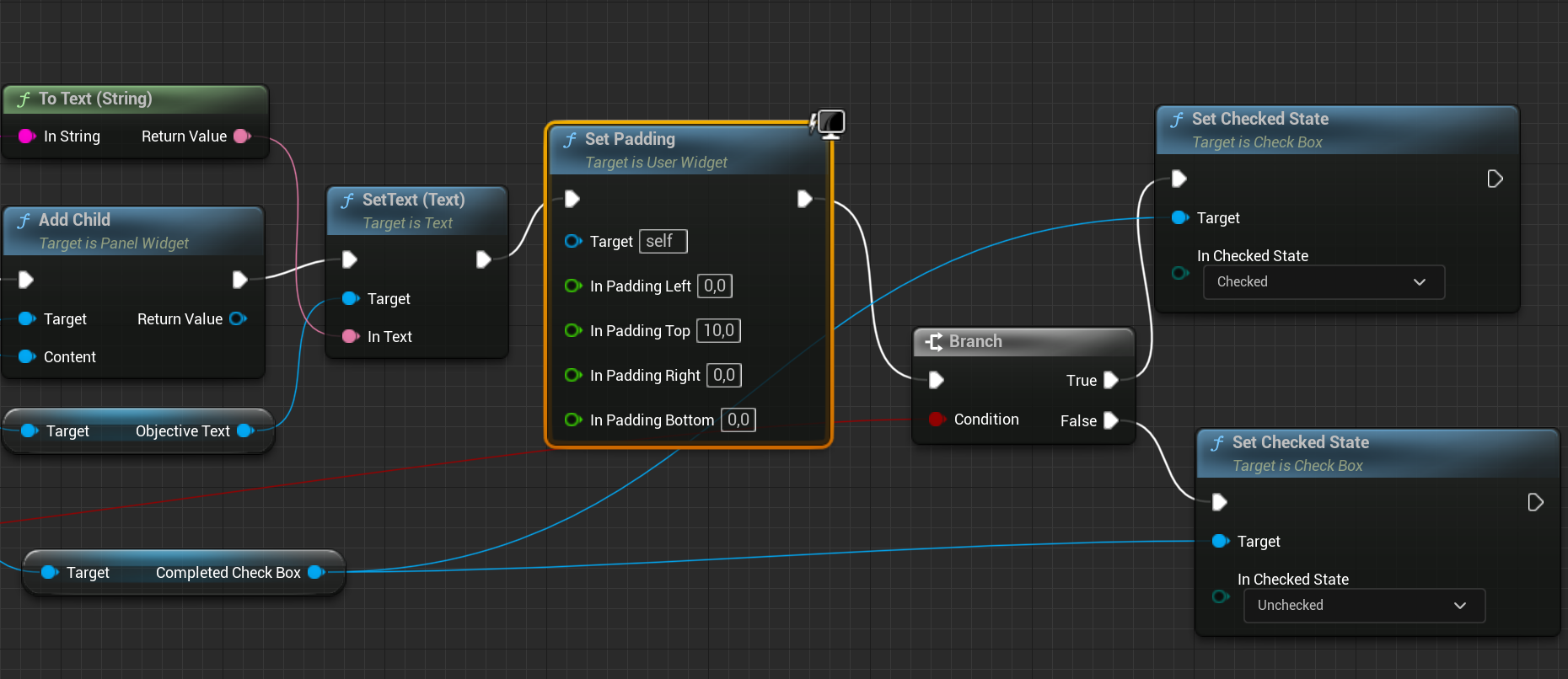
Task: Edit the In Padding Top value 10,0
Action: [x=719, y=330]
